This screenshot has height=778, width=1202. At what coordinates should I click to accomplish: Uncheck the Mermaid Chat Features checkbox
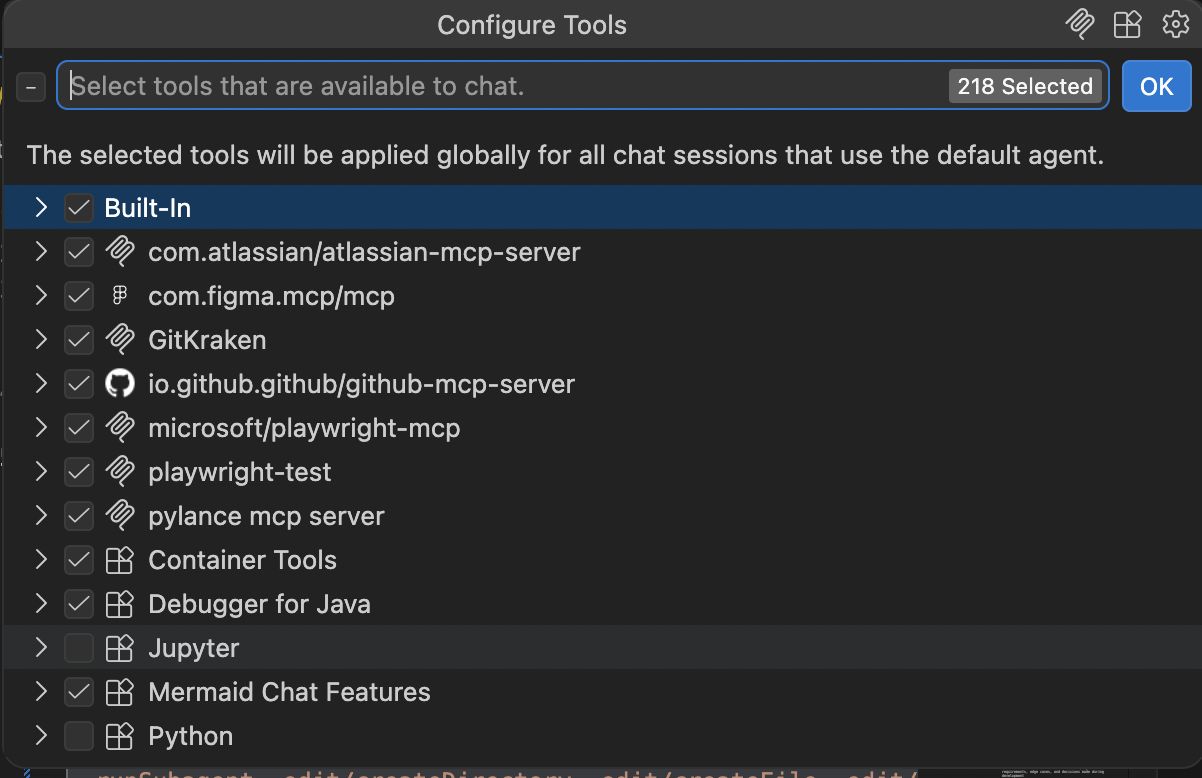click(x=78, y=692)
